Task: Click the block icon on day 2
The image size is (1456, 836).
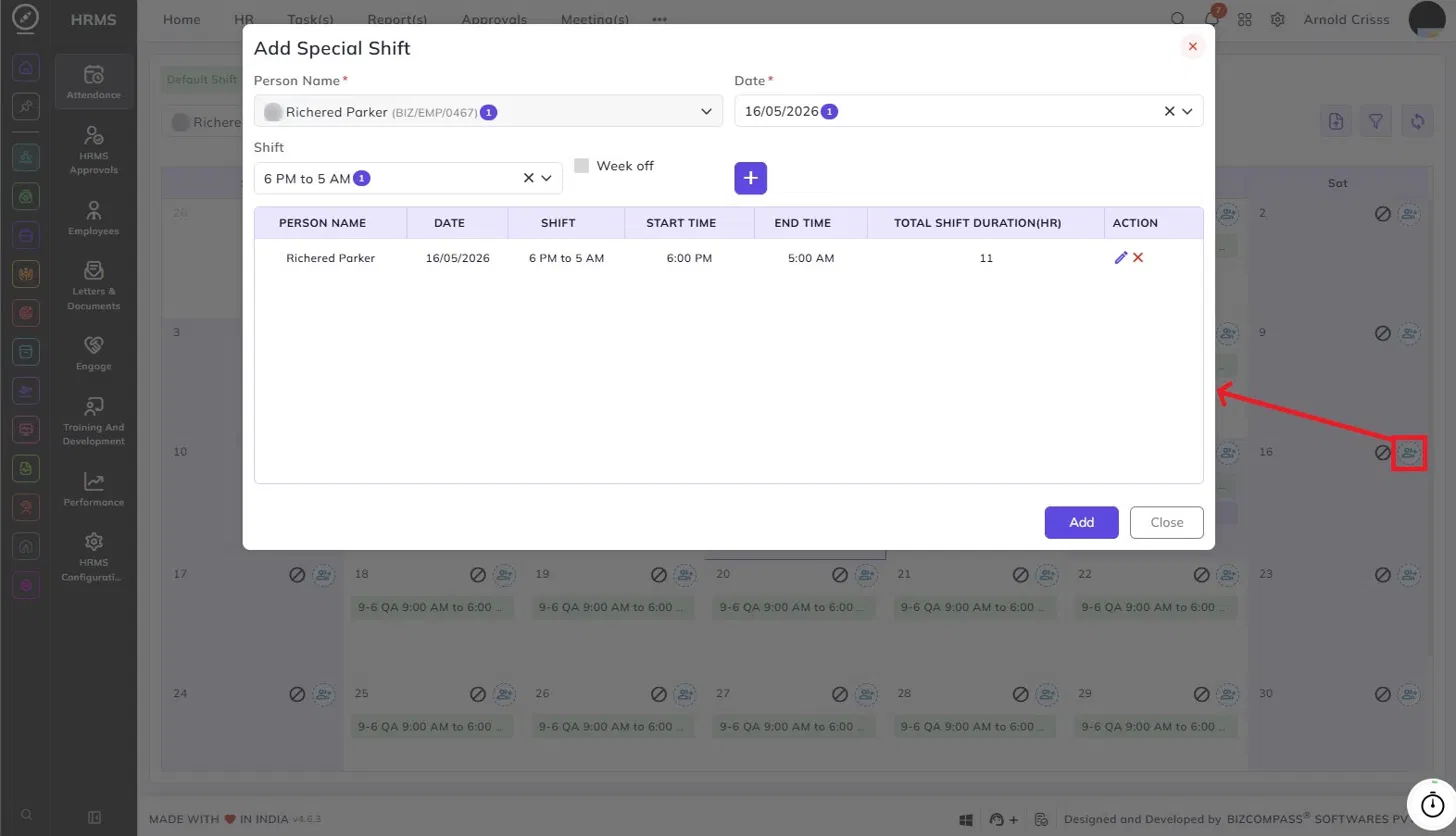Action: coord(1383,214)
